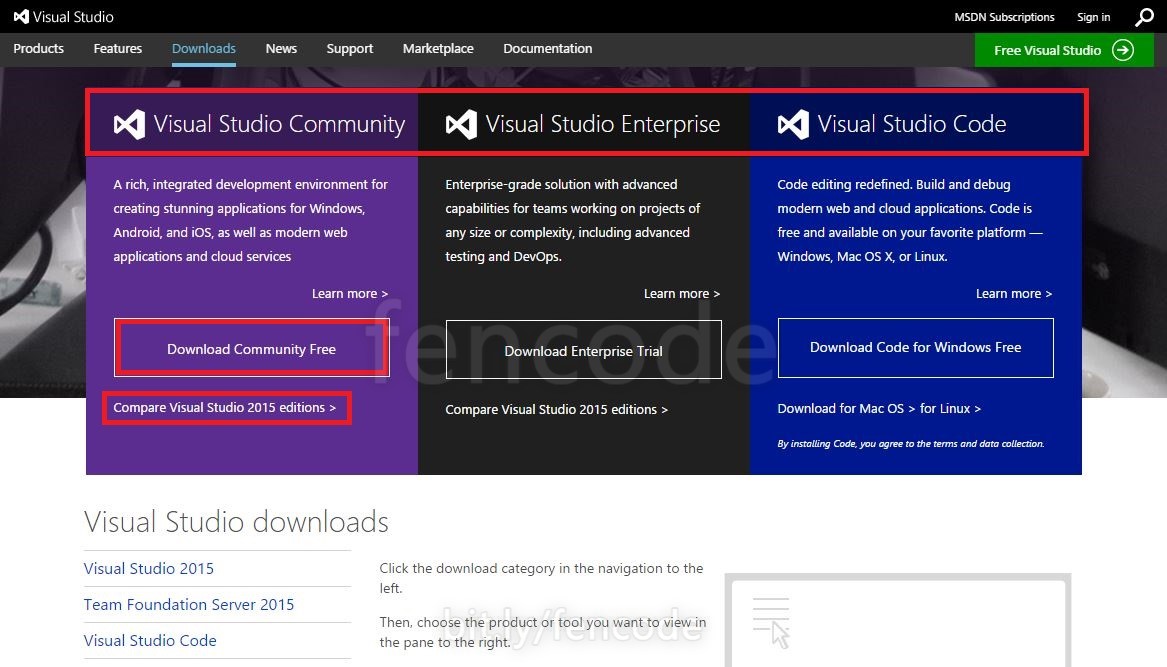Click Sign in
Image resolution: width=1167 pixels, height=667 pixels.
point(1093,16)
